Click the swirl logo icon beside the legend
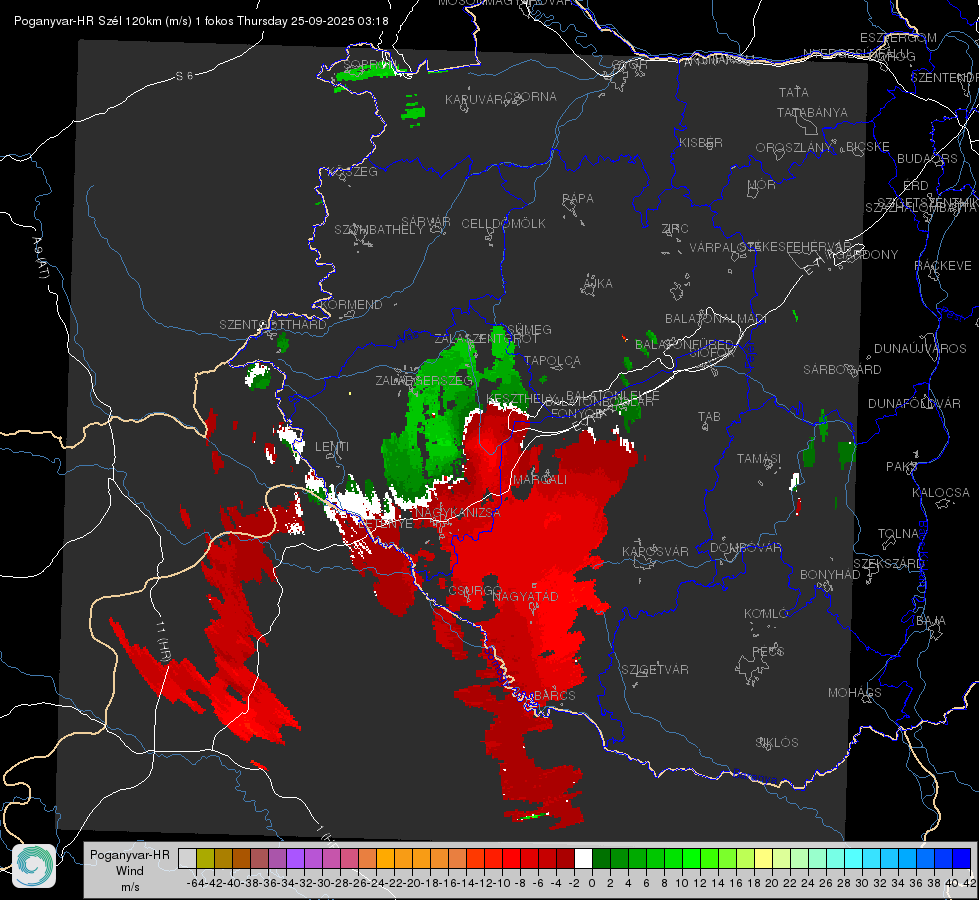The image size is (979, 900). (x=34, y=866)
